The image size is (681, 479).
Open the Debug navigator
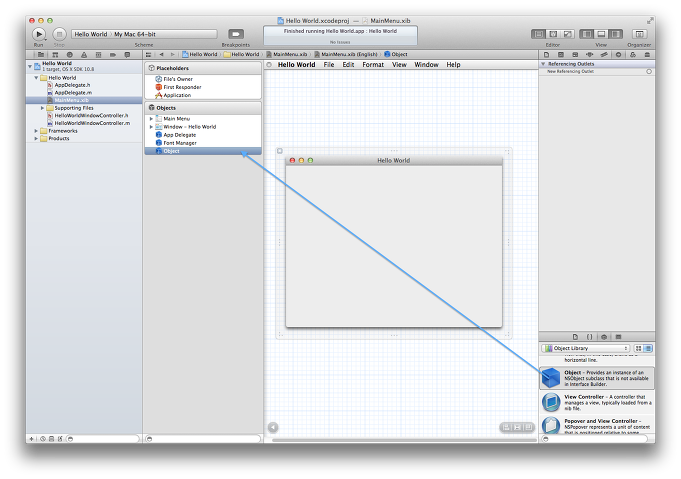(98, 55)
